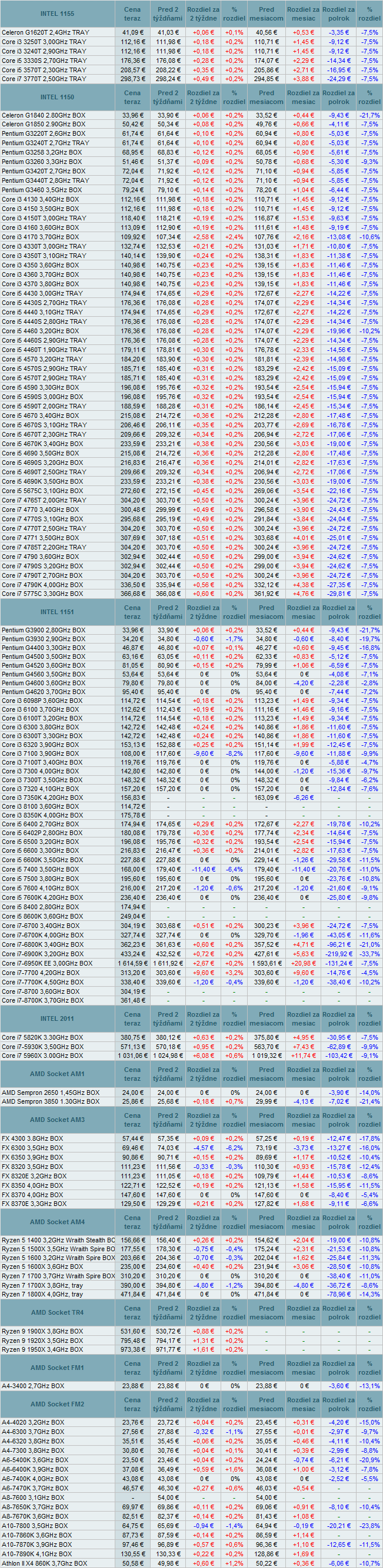Viewport: 383px width, 1568px height.
Task: Click the 1 614,59 € current price cell
Action: pyautogui.click(x=132, y=964)
